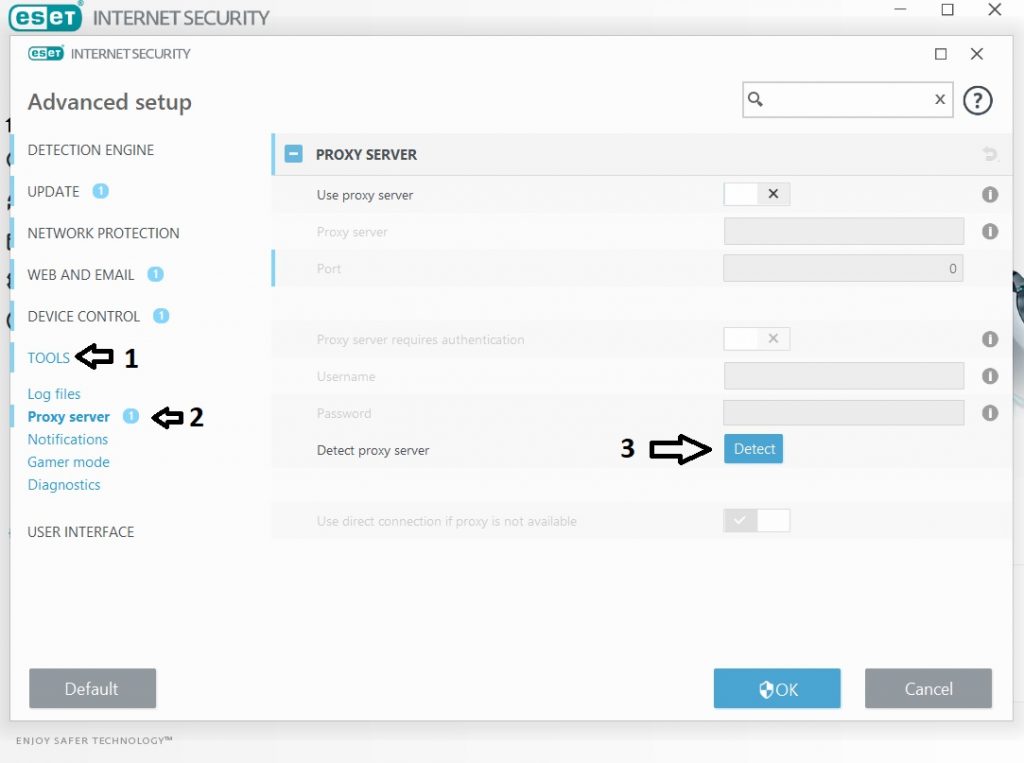
Task: Click info icon next to Proxy server field
Action: [x=989, y=231]
